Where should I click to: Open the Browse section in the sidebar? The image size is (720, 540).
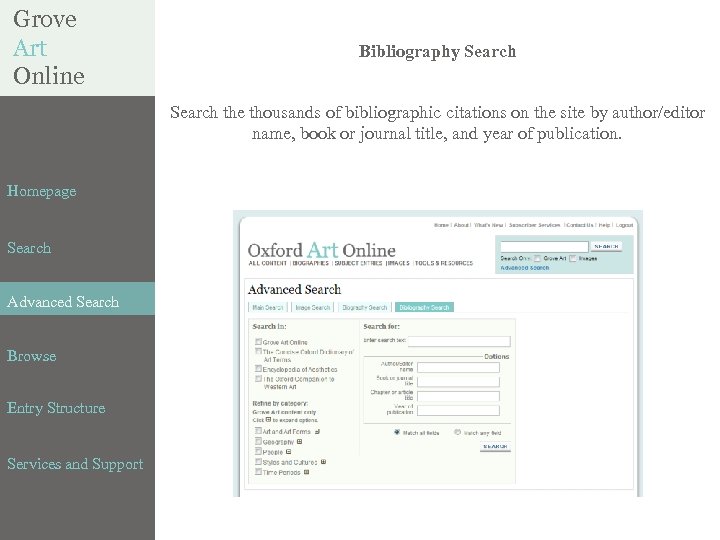(x=32, y=356)
